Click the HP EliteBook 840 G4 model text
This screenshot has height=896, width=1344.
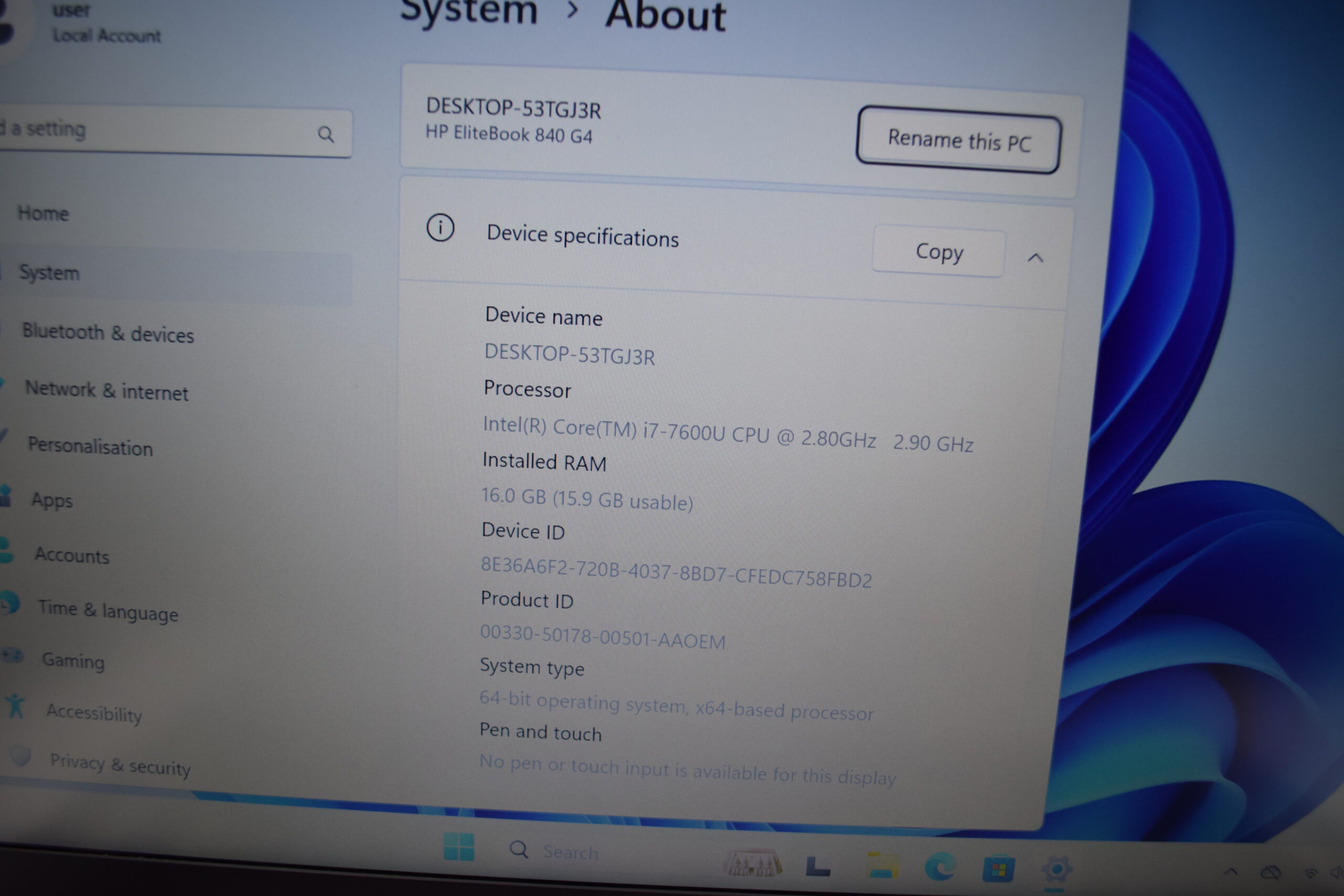pos(509,134)
